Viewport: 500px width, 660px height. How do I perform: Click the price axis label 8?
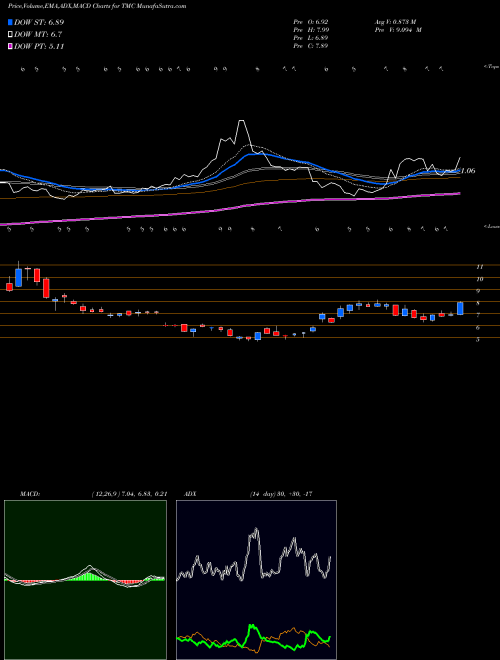[x=478, y=303]
